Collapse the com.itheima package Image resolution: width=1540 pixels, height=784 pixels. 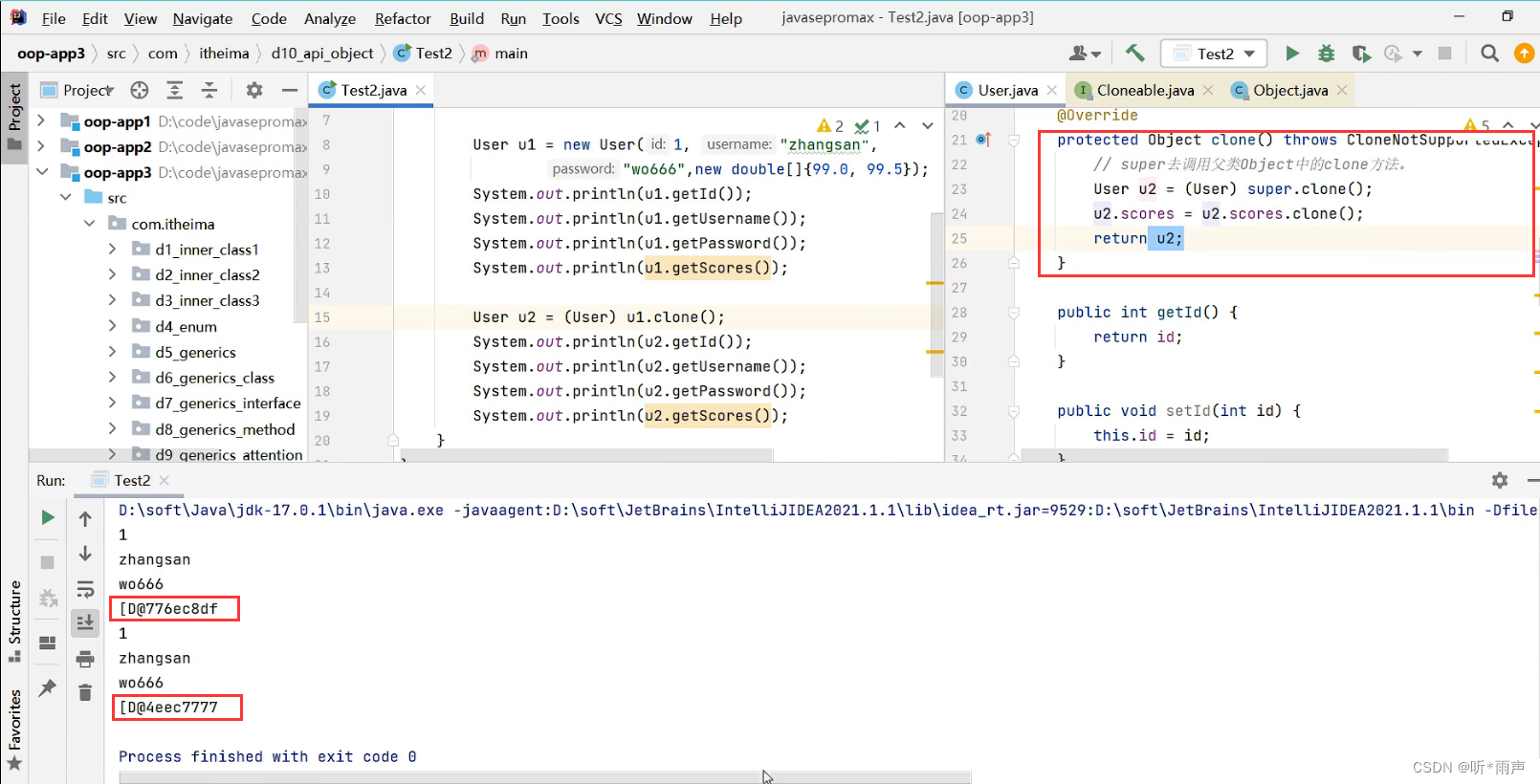coord(89,224)
